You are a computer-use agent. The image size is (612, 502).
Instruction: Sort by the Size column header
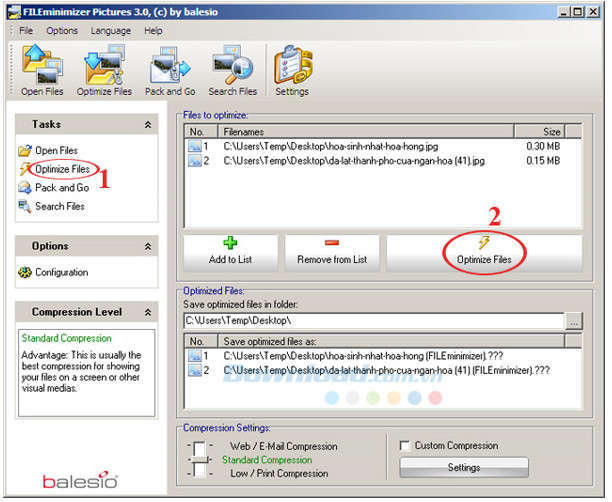pyautogui.click(x=539, y=132)
